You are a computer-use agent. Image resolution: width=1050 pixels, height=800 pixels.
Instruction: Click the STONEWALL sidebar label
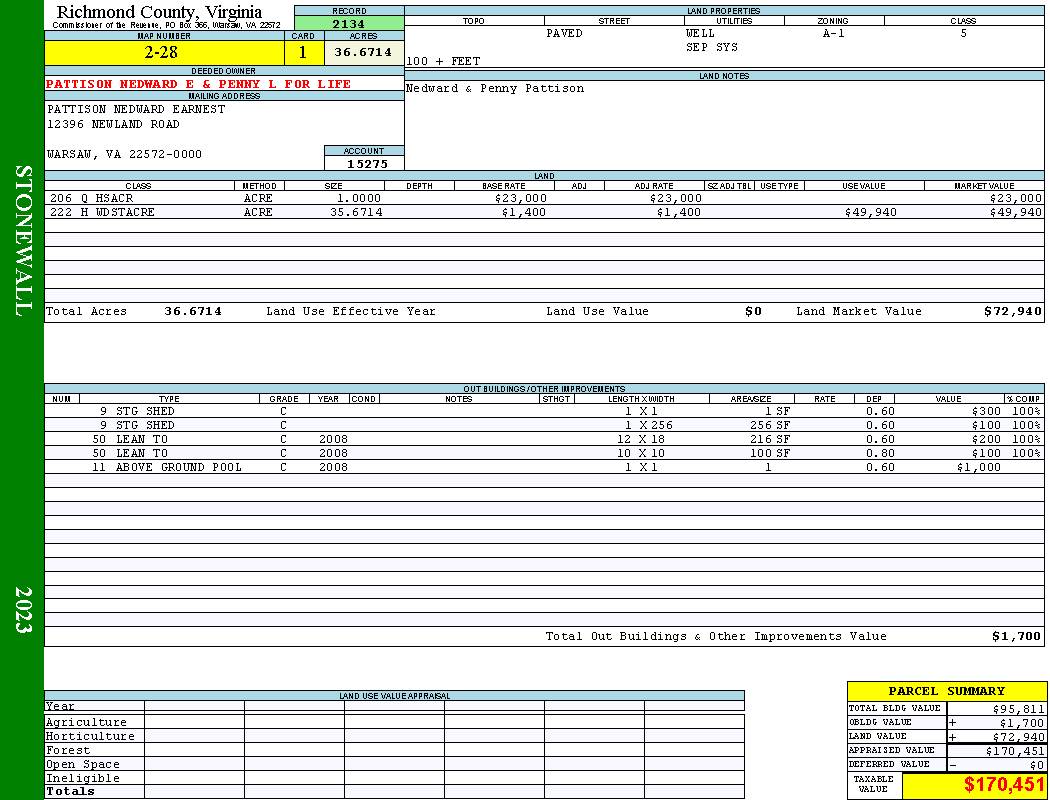[23, 240]
